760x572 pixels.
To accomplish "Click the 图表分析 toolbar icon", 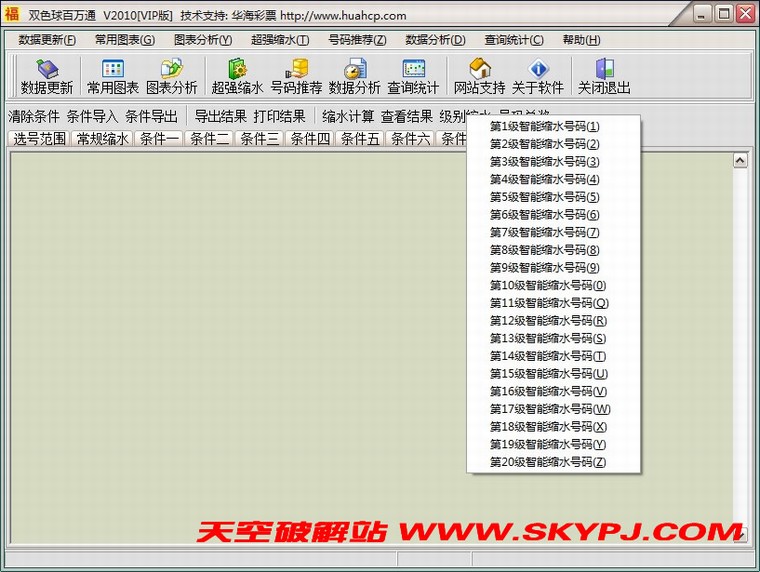I will [x=171, y=76].
